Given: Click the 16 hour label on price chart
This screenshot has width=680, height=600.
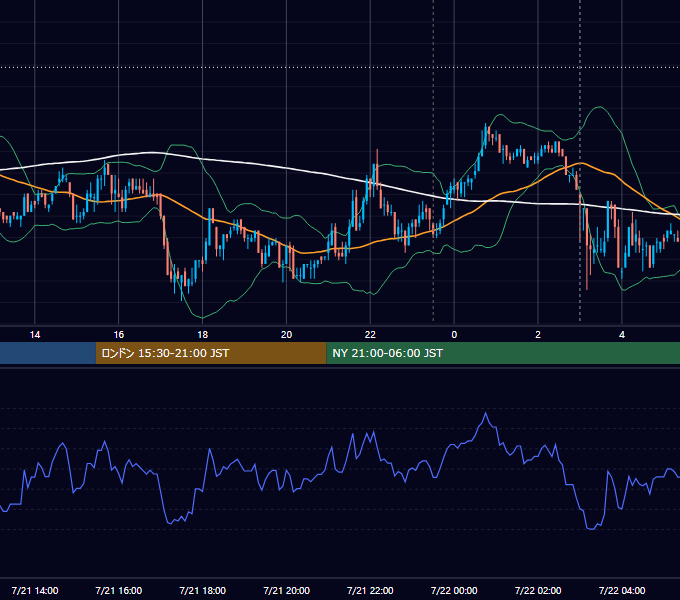Looking at the screenshot, I should pyautogui.click(x=118, y=335).
